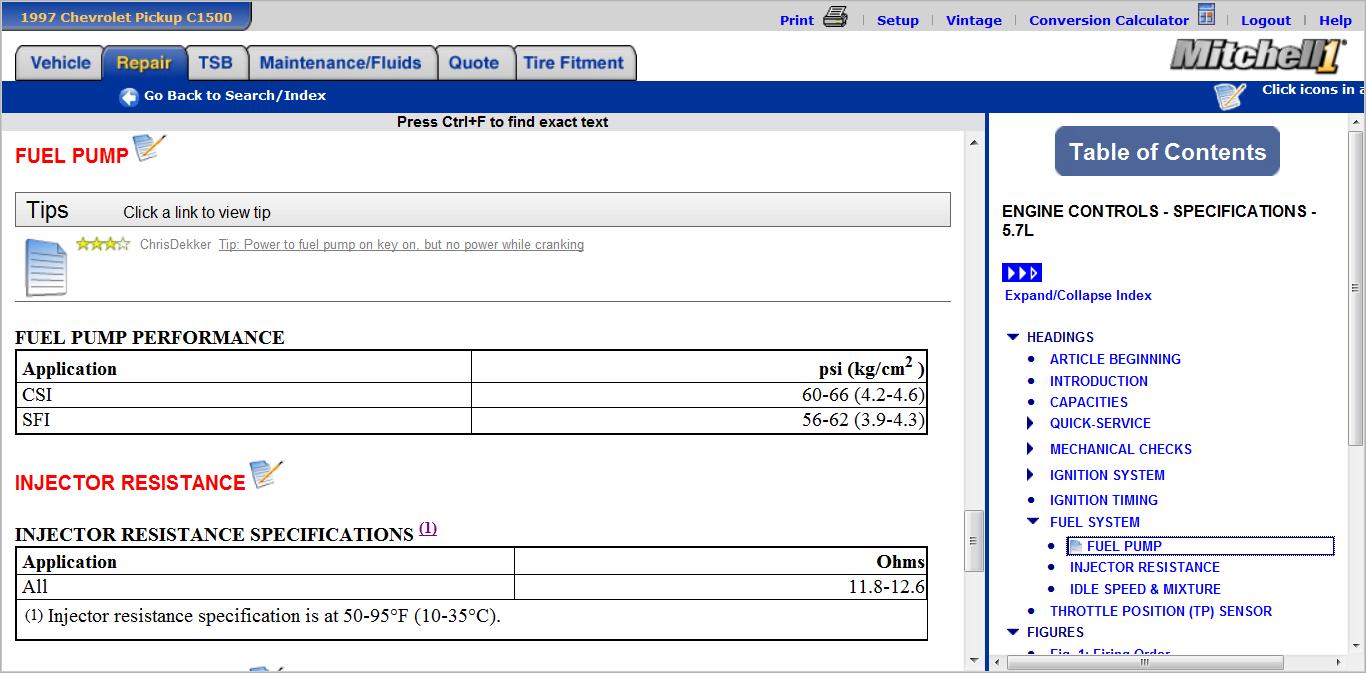Screen dimensions: 1366x673
Task: Click the SFI value 56-62 (3.9-4.3)
Action: (863, 420)
